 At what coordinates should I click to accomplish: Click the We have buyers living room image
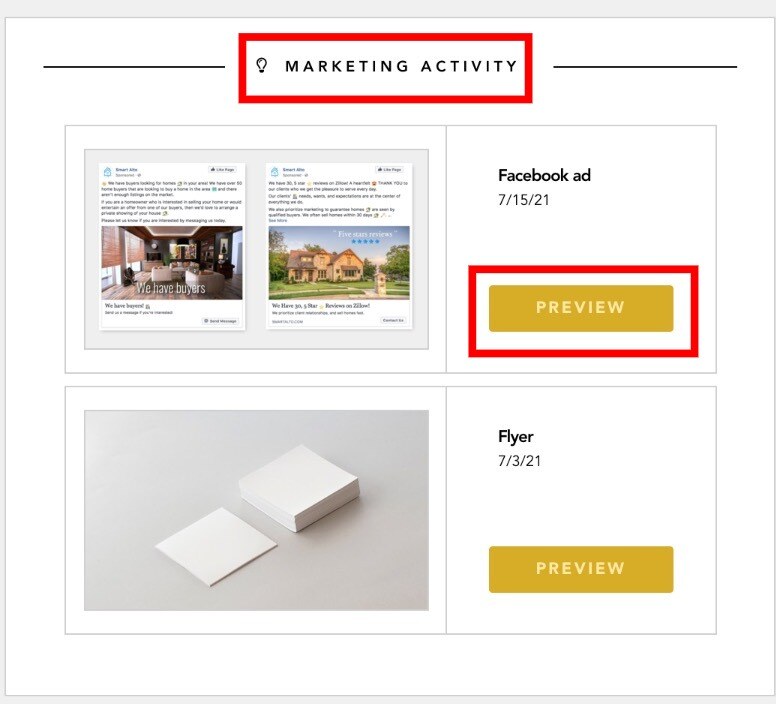click(x=172, y=263)
